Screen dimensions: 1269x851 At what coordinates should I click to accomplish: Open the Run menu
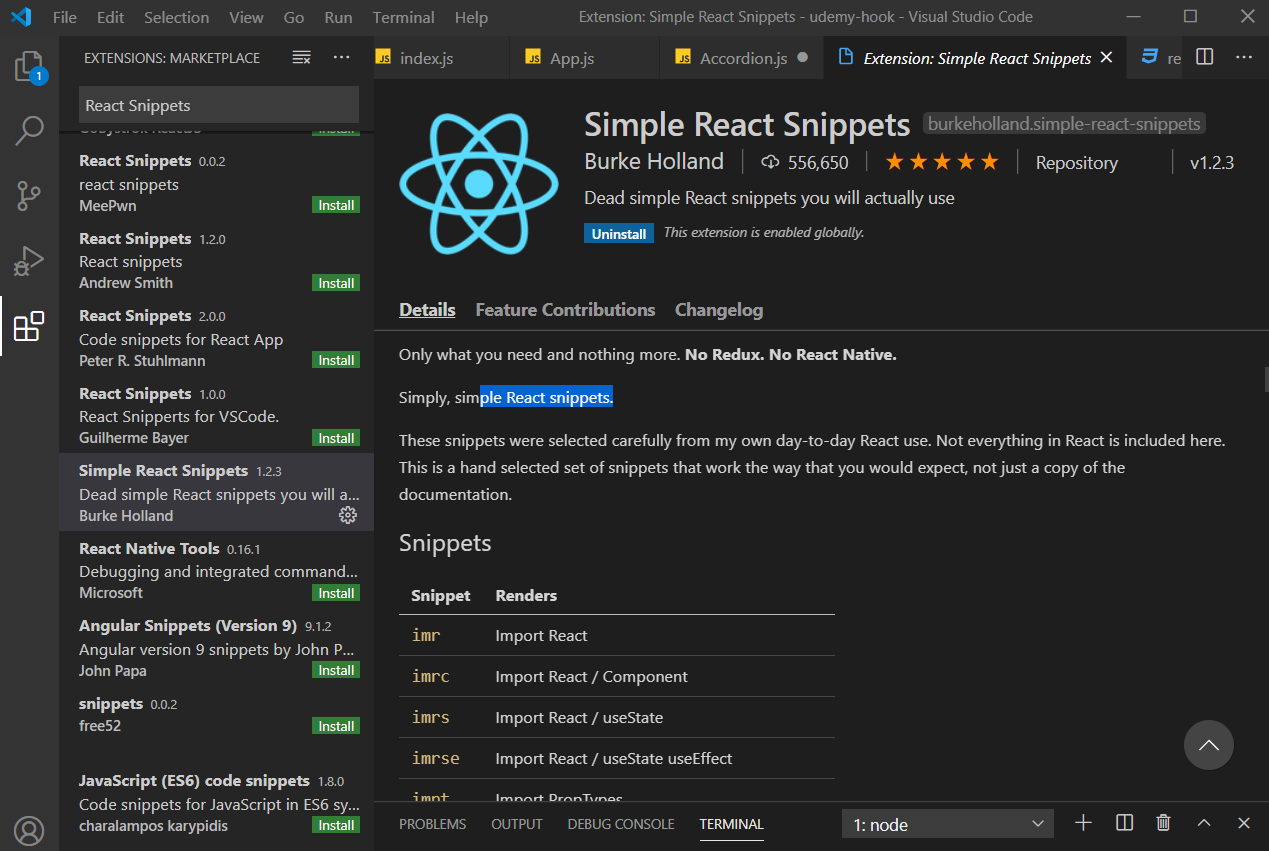[338, 17]
